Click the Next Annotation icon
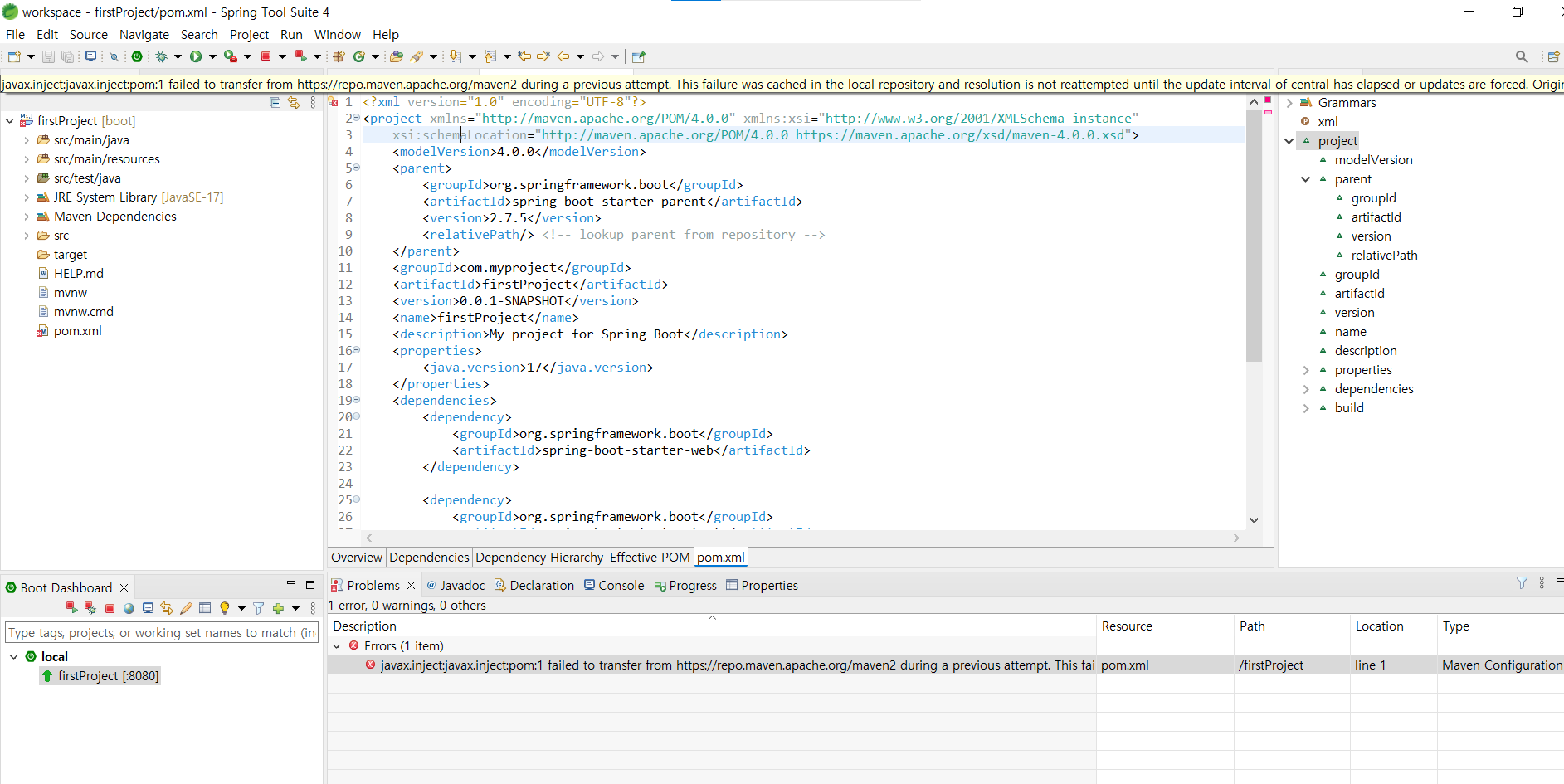 (455, 56)
